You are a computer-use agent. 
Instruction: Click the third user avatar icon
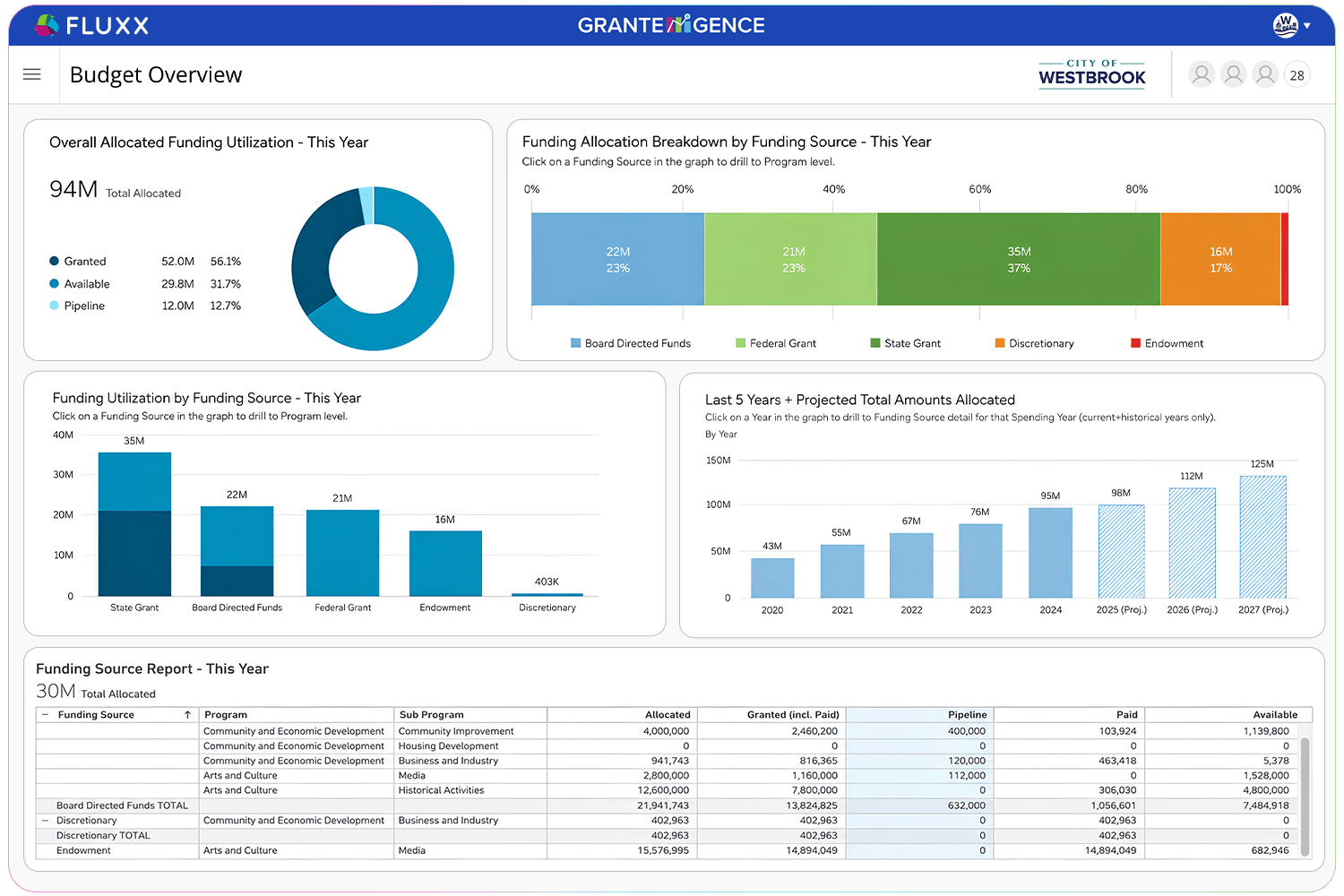coord(1265,74)
